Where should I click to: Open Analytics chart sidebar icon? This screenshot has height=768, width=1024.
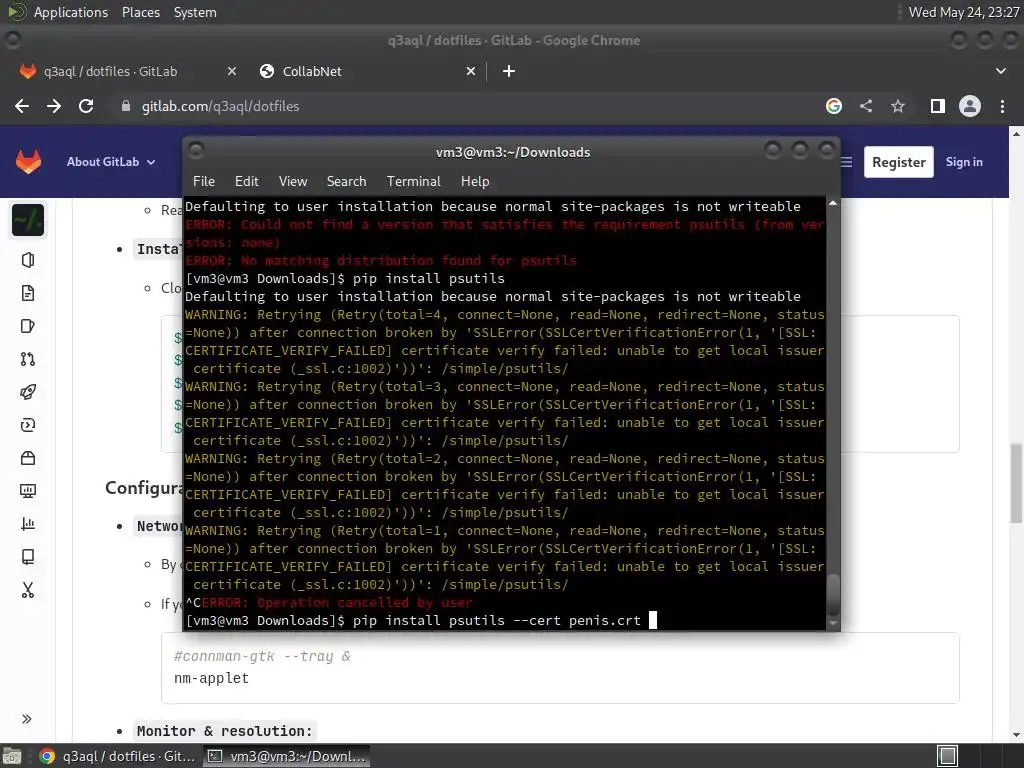[28, 524]
